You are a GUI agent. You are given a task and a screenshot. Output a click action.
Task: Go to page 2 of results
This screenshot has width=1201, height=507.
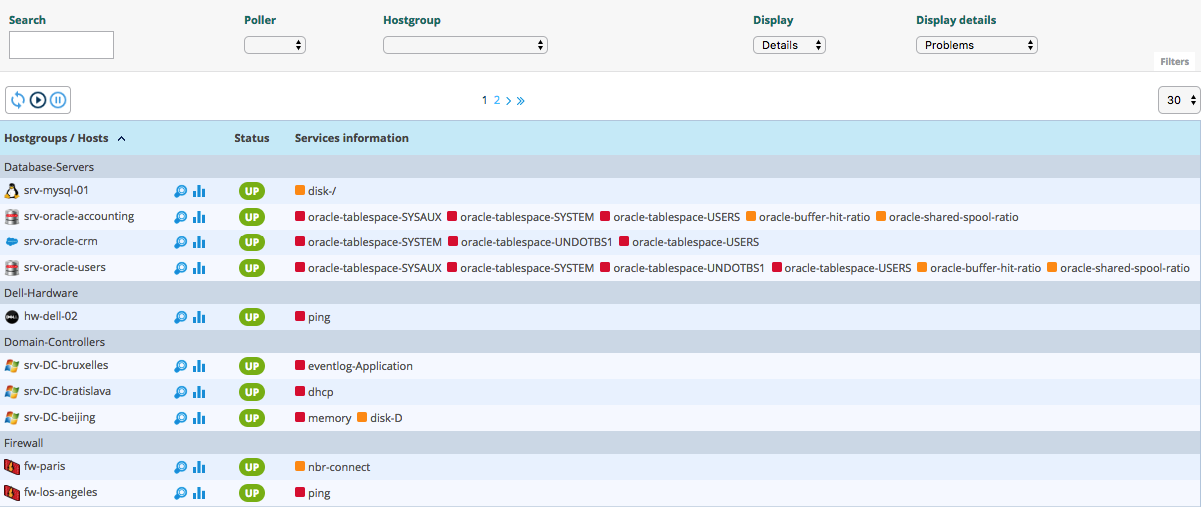pos(497,100)
